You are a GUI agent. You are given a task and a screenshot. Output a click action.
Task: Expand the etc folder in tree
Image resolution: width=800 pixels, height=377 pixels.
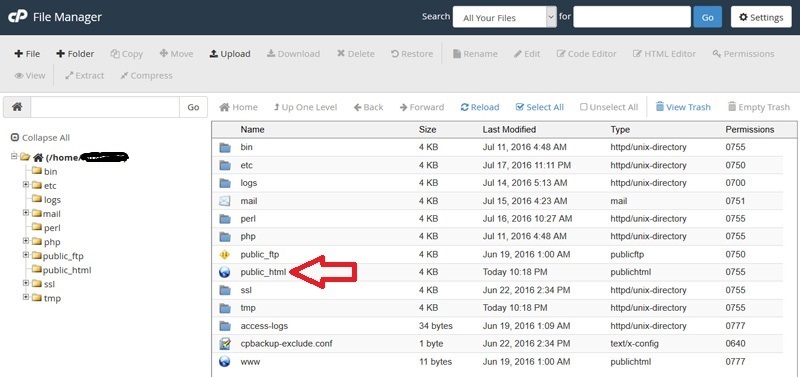point(26,185)
